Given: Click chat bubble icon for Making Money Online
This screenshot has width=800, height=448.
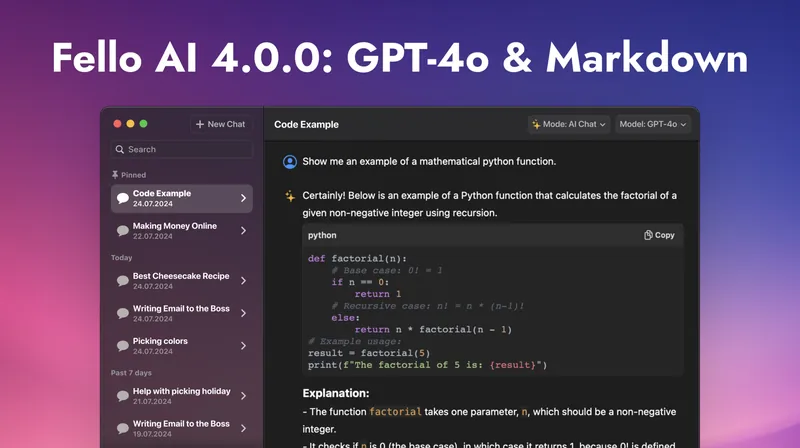Looking at the screenshot, I should 122,231.
